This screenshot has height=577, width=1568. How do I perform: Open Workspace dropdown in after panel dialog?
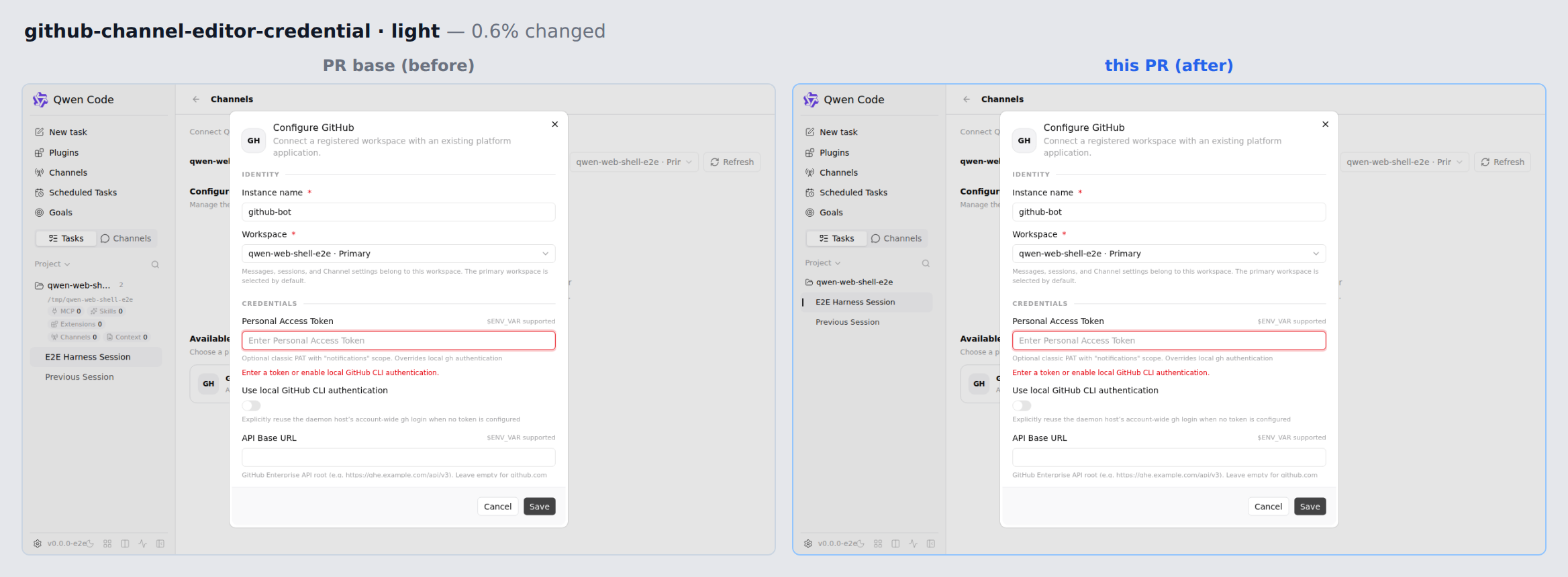click(x=1169, y=254)
